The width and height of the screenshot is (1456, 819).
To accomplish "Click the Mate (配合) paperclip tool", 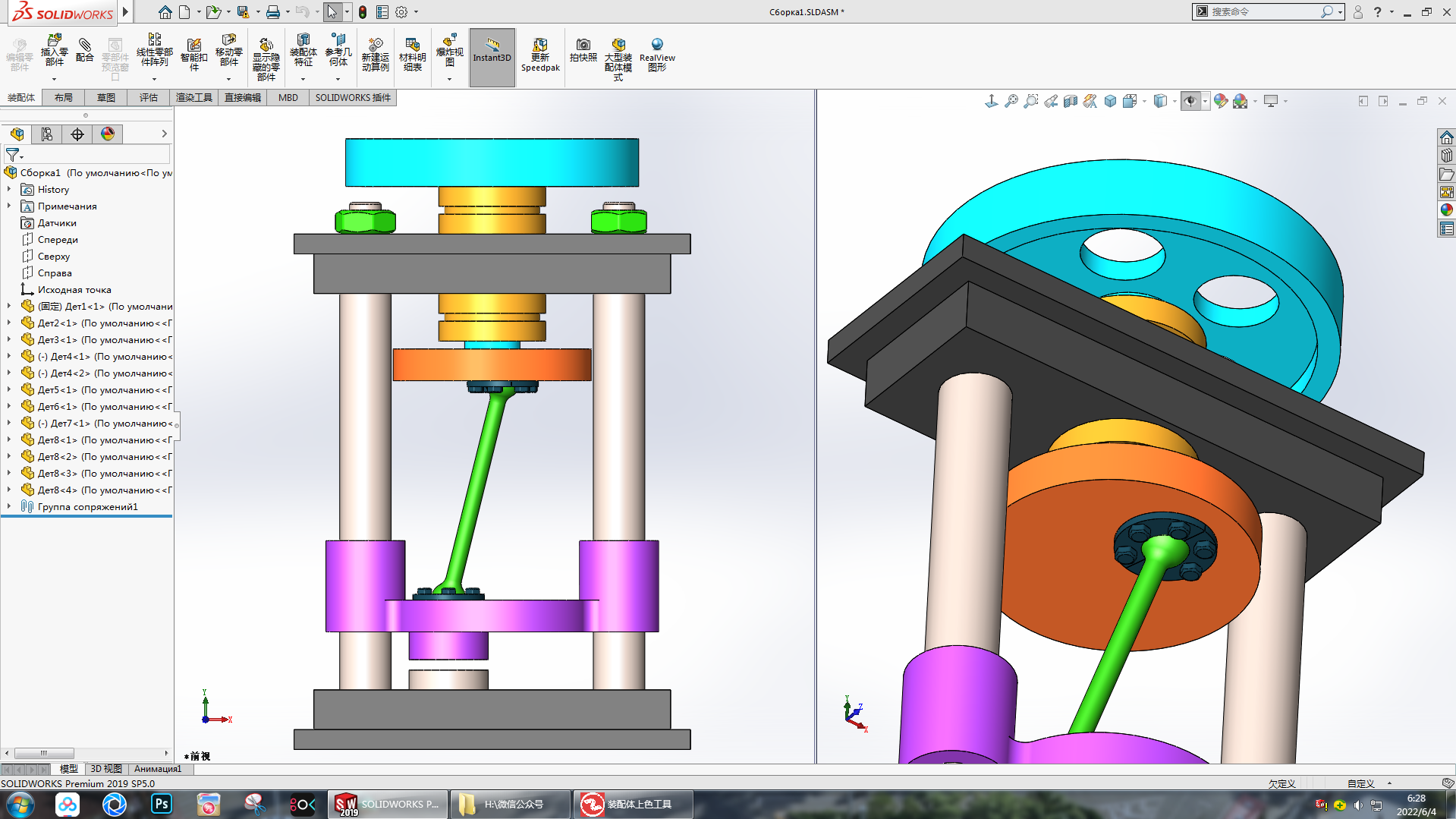I will (85, 50).
